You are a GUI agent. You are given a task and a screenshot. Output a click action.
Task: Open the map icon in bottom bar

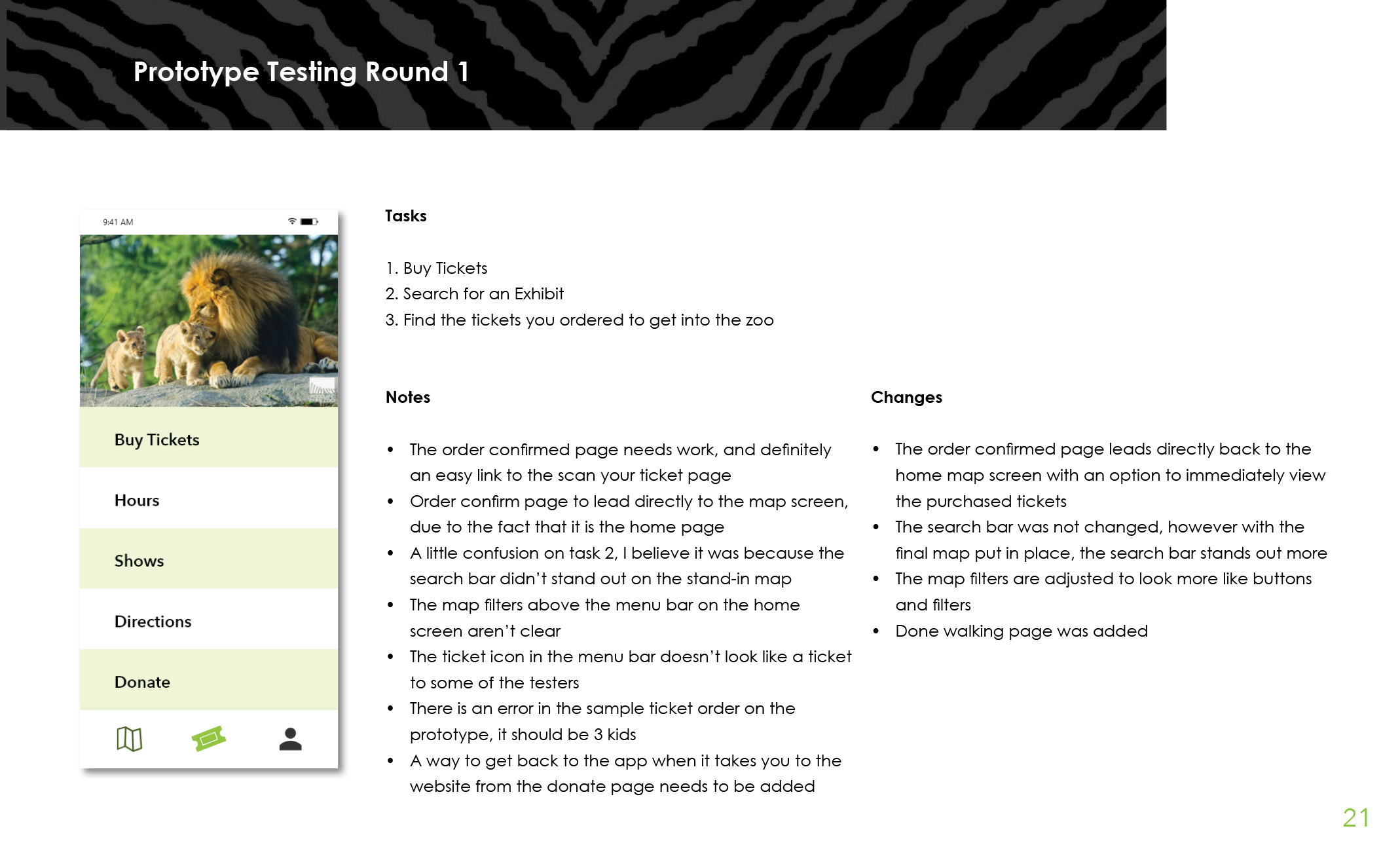click(x=129, y=739)
